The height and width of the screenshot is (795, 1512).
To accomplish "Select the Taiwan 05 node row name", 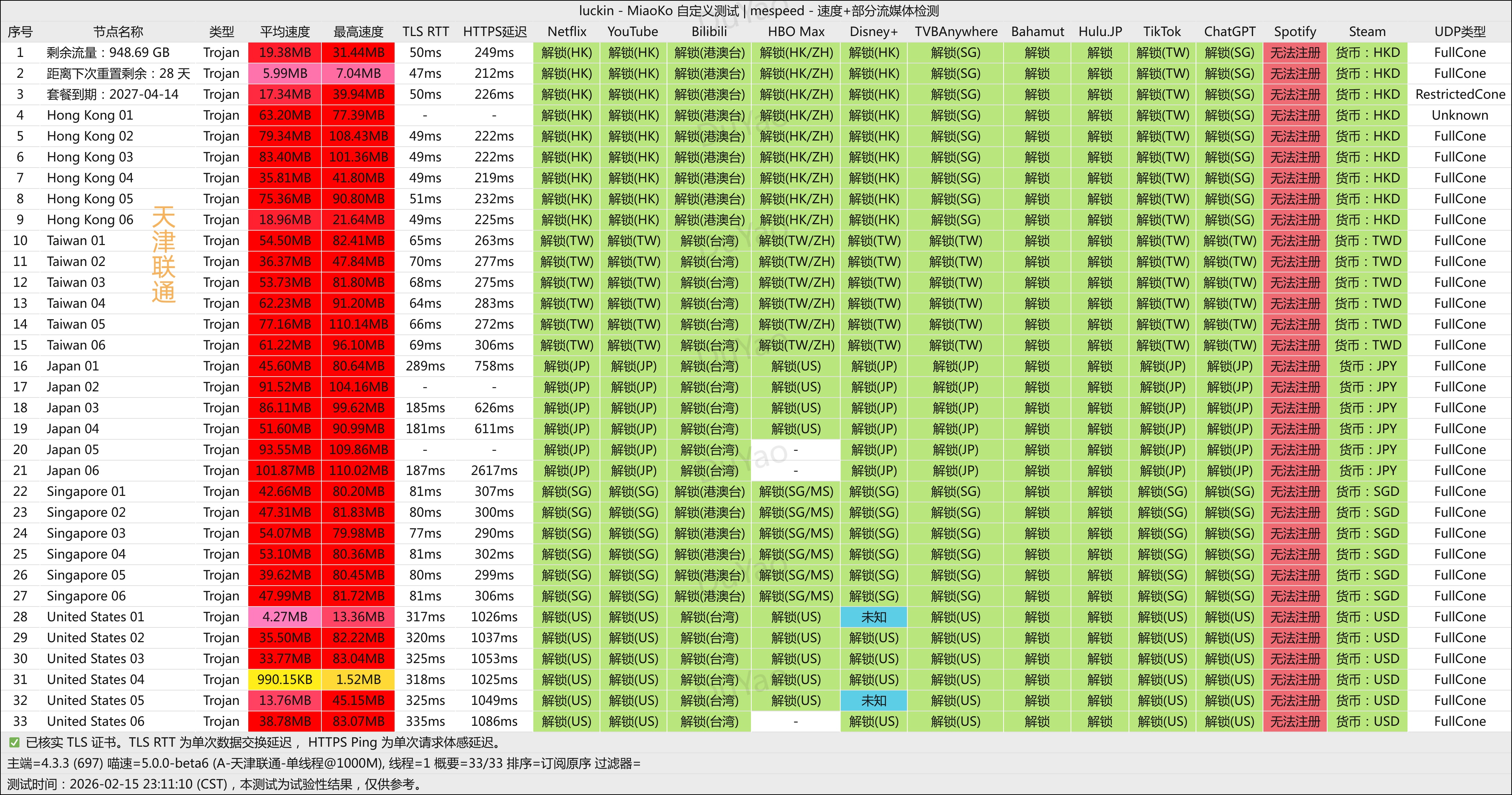I will click(x=76, y=324).
